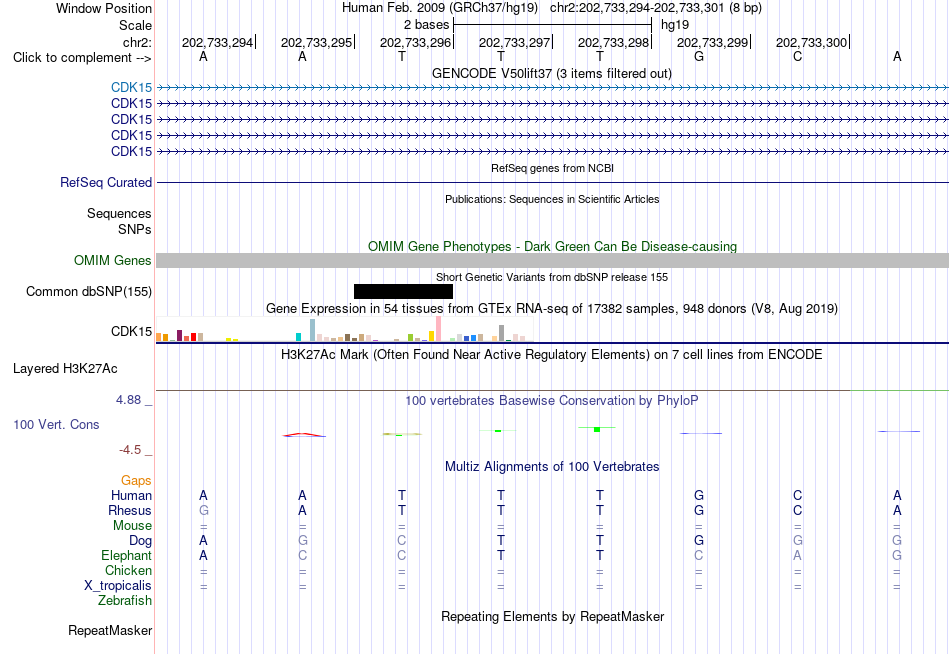The image size is (950, 654).
Task: Click the GTEx Gene Expression track title
Action: click(552, 309)
